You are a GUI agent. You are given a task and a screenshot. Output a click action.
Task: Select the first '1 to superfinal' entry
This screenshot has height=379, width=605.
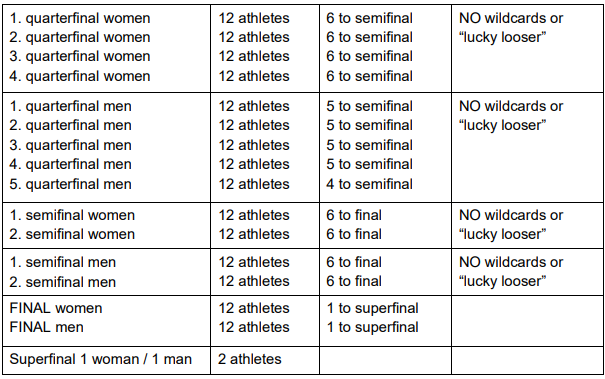click(372, 308)
